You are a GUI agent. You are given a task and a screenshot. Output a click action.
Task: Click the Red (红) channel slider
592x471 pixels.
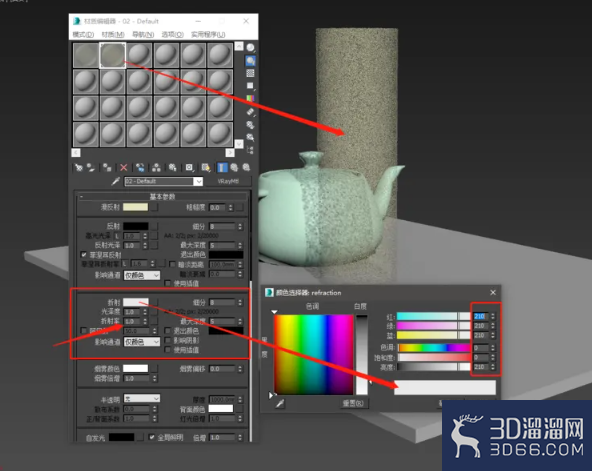(x=433, y=316)
